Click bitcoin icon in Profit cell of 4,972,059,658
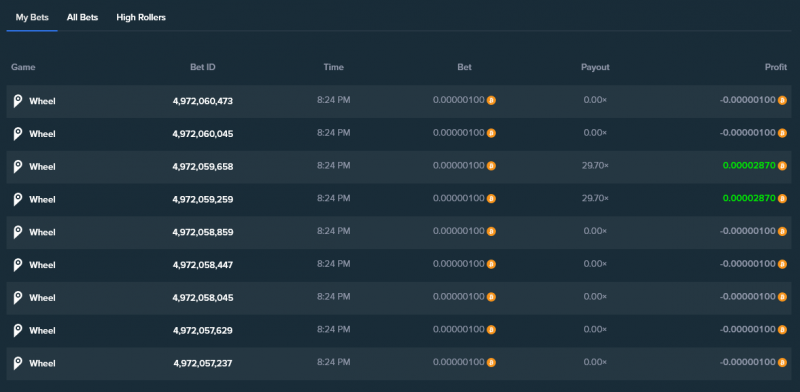Screen dimensions: 800x392 782,166
